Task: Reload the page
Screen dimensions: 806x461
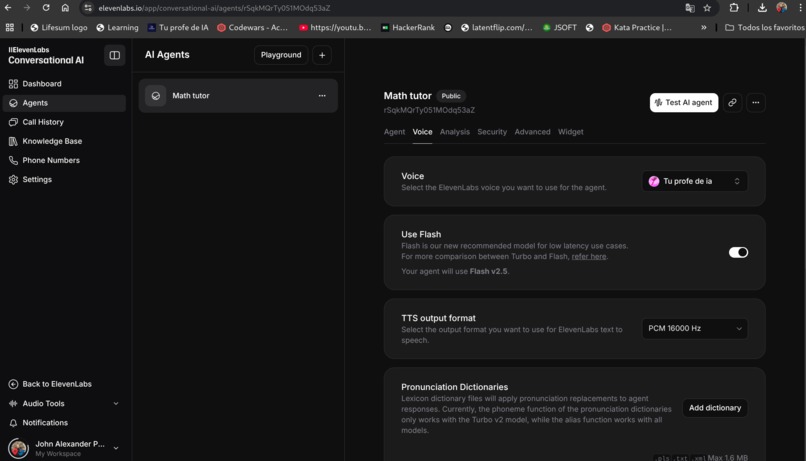Action: pos(46,8)
